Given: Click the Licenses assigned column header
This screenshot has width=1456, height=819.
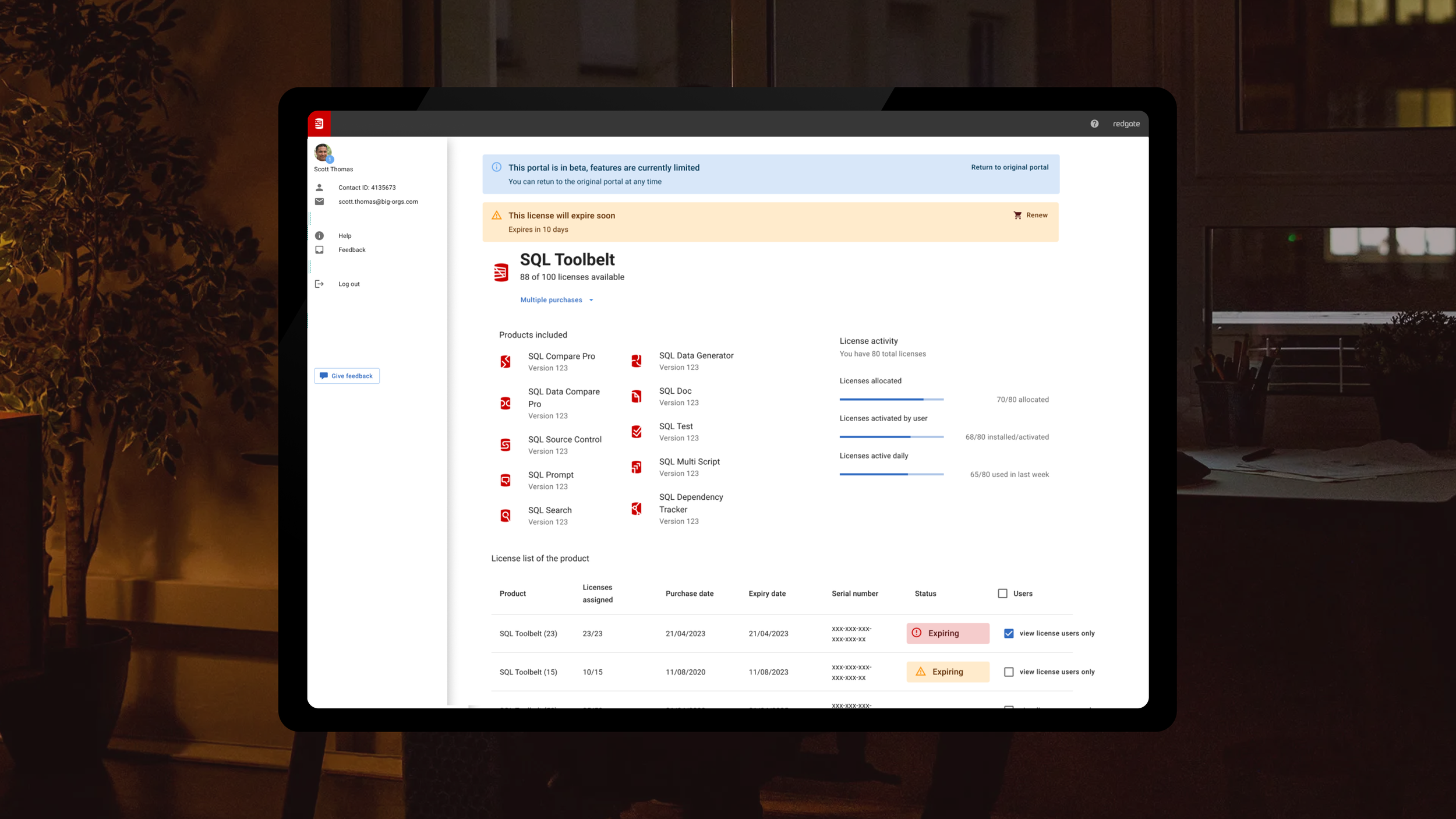Looking at the screenshot, I should (598, 594).
